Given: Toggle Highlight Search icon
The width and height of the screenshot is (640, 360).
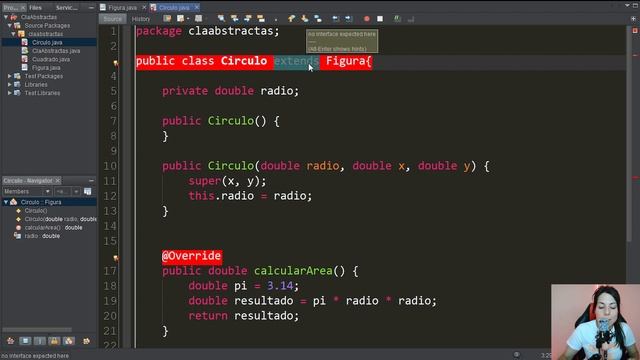Looking at the screenshot, I should 261,19.
